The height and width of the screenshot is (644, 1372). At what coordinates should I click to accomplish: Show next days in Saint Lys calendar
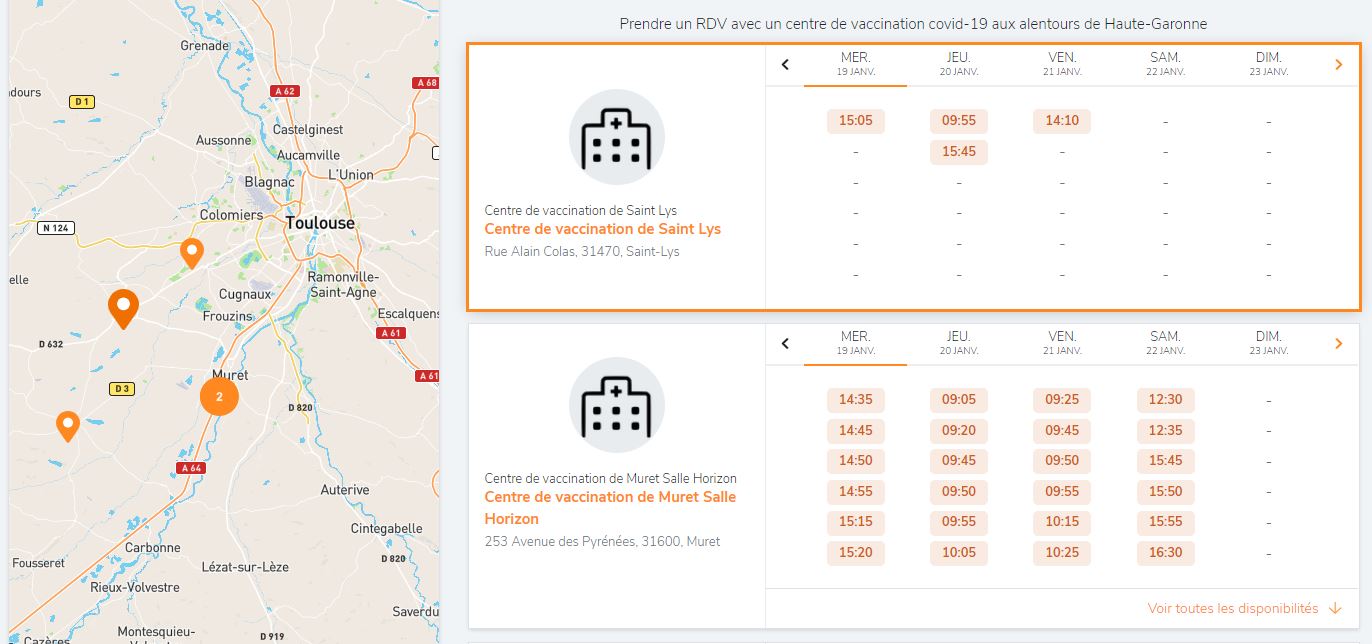pyautogui.click(x=1339, y=65)
